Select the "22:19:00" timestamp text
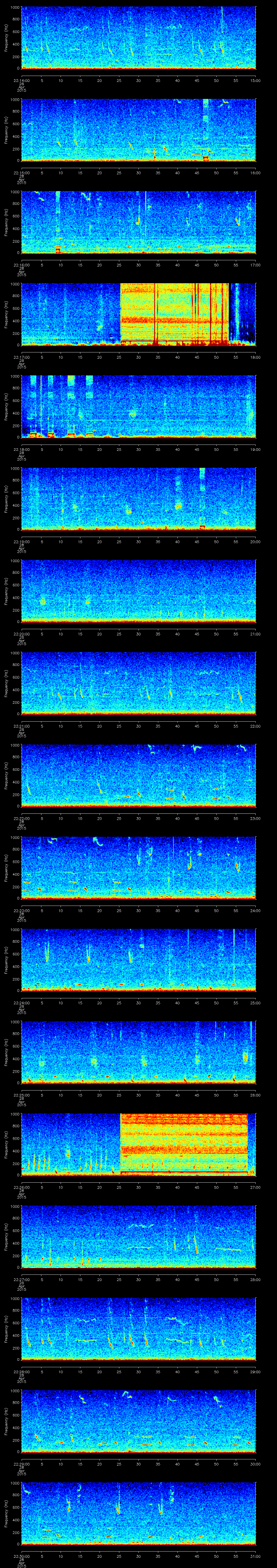This screenshot has width=277, height=1568. click(x=21, y=542)
